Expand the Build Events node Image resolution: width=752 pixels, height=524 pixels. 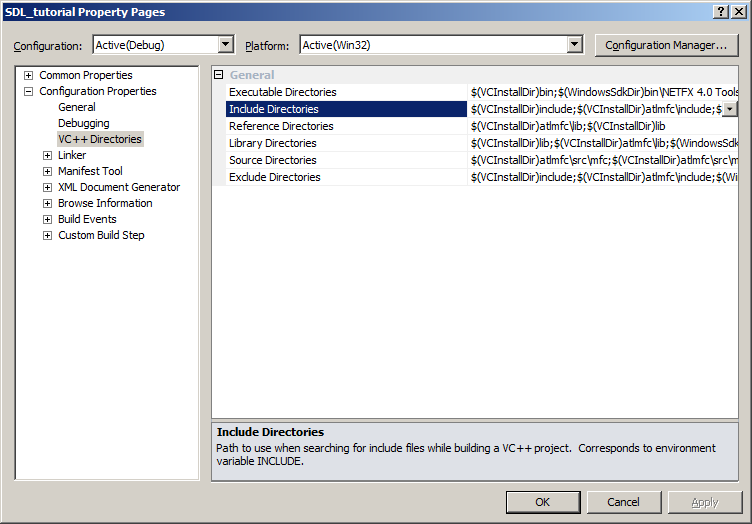point(47,219)
